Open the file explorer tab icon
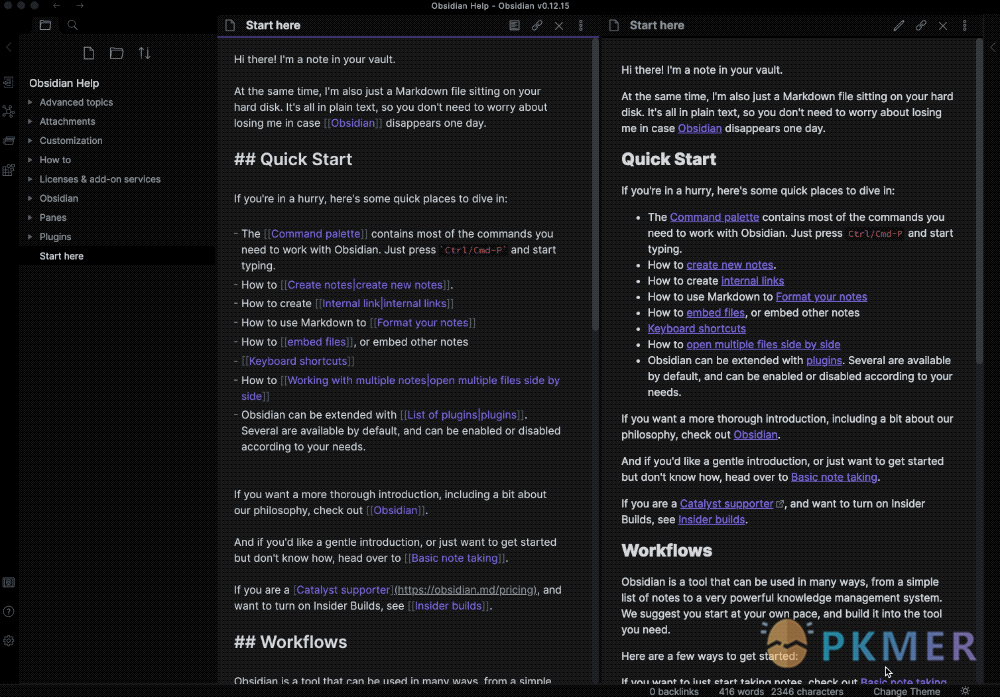This screenshot has height=697, width=1000. 45,25
